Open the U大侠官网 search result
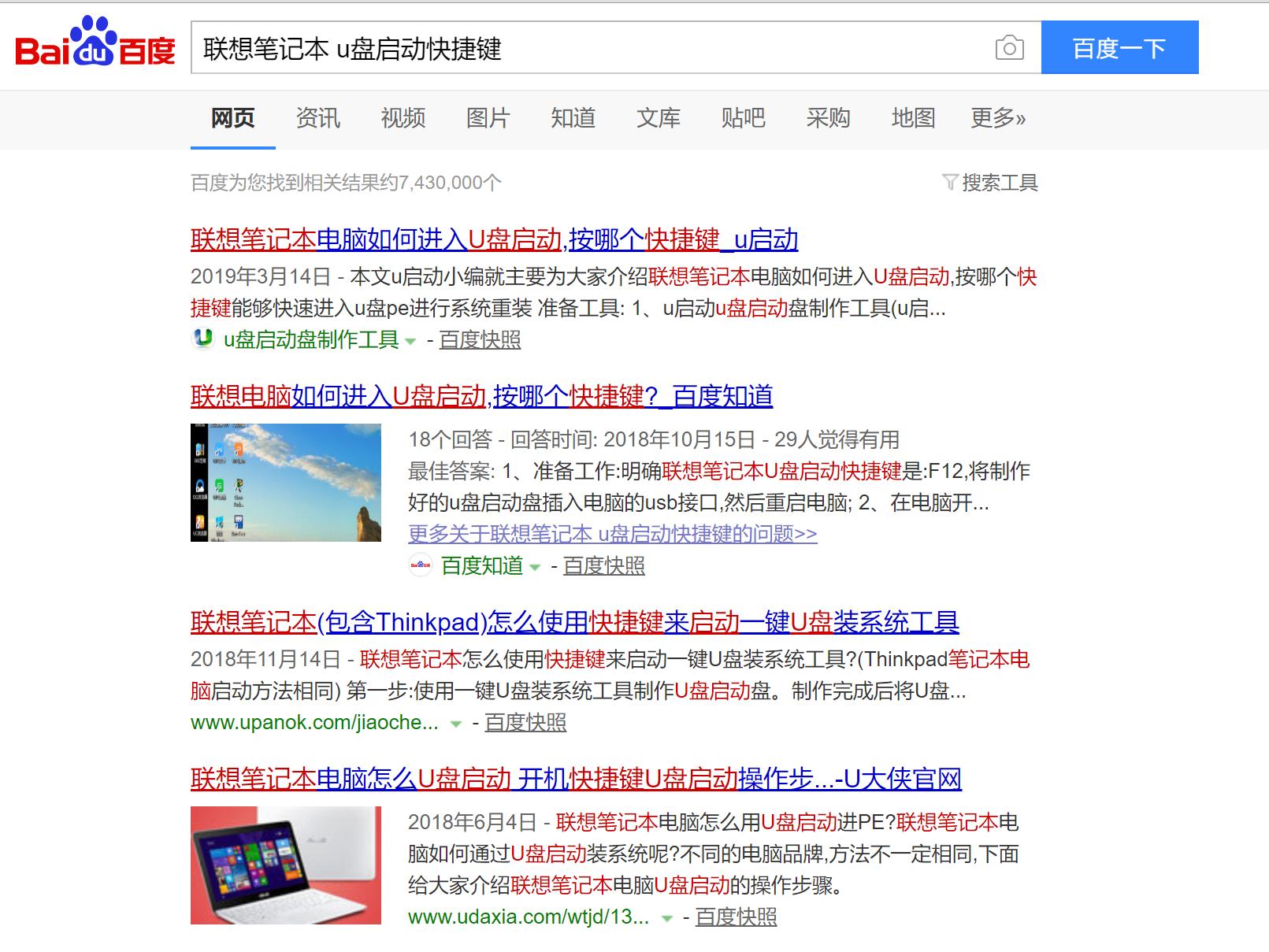The height and width of the screenshot is (952, 1269). coord(576,778)
